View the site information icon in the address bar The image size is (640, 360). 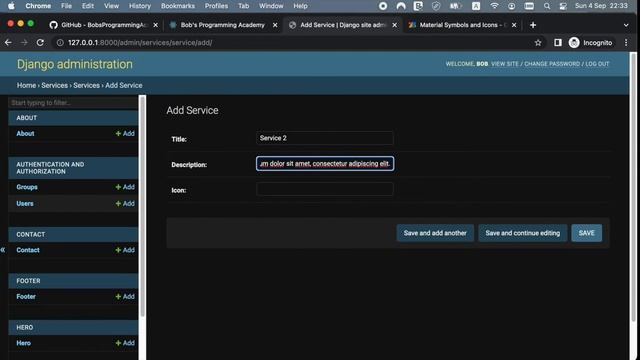pyautogui.click(x=60, y=42)
